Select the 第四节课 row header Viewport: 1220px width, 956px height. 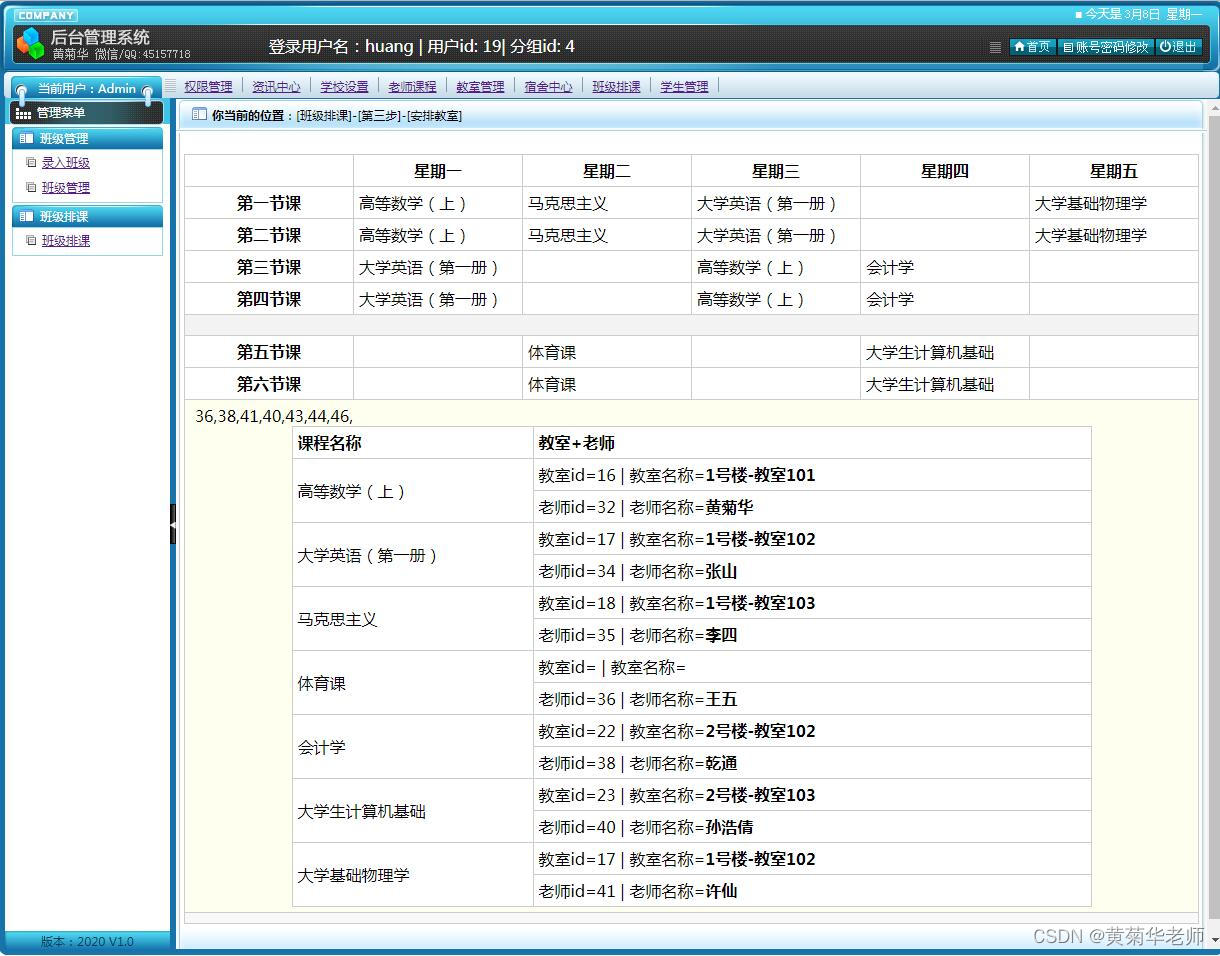tap(269, 299)
